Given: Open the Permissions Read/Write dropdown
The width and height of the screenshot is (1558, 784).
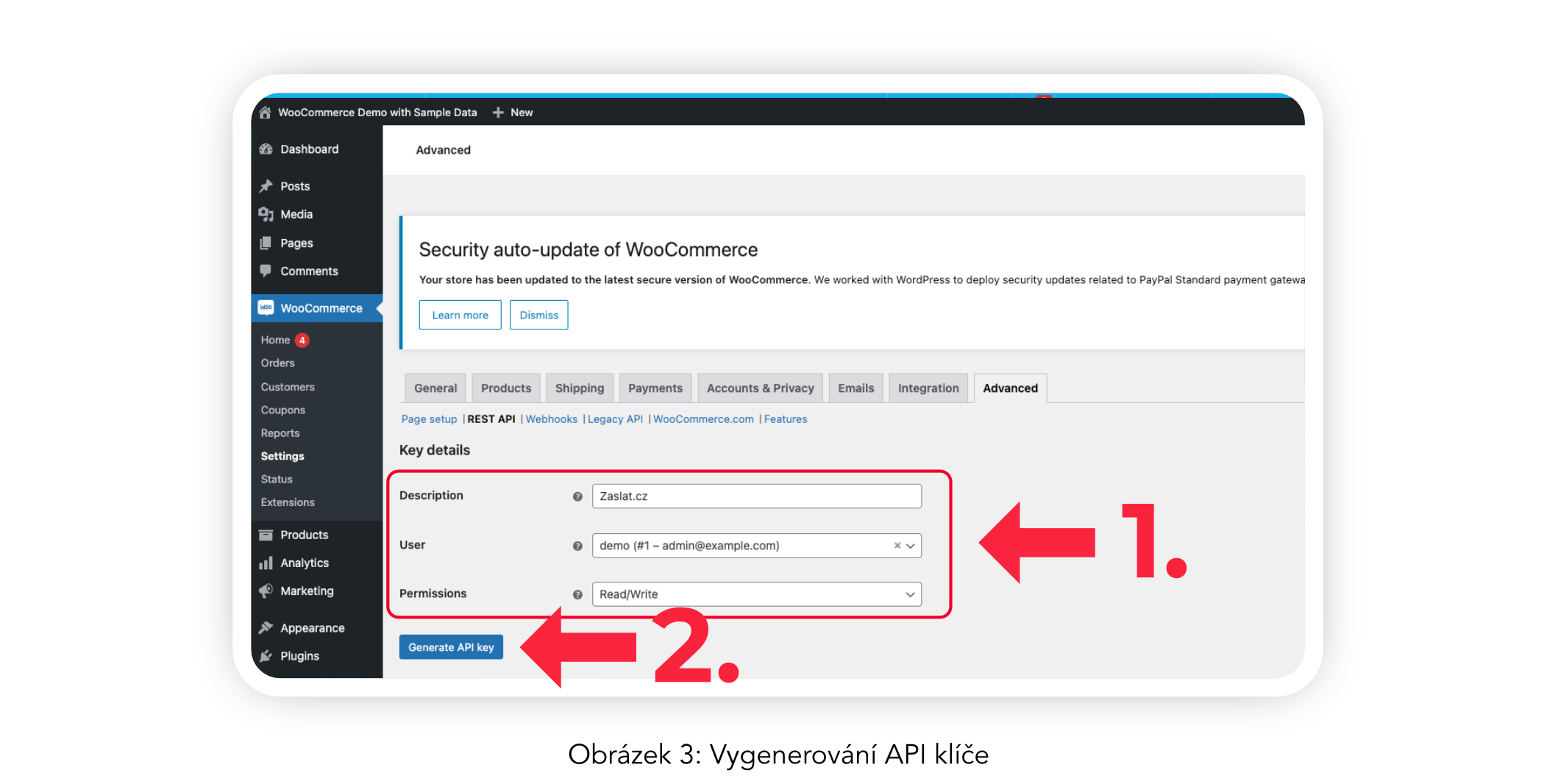Looking at the screenshot, I should (757, 594).
